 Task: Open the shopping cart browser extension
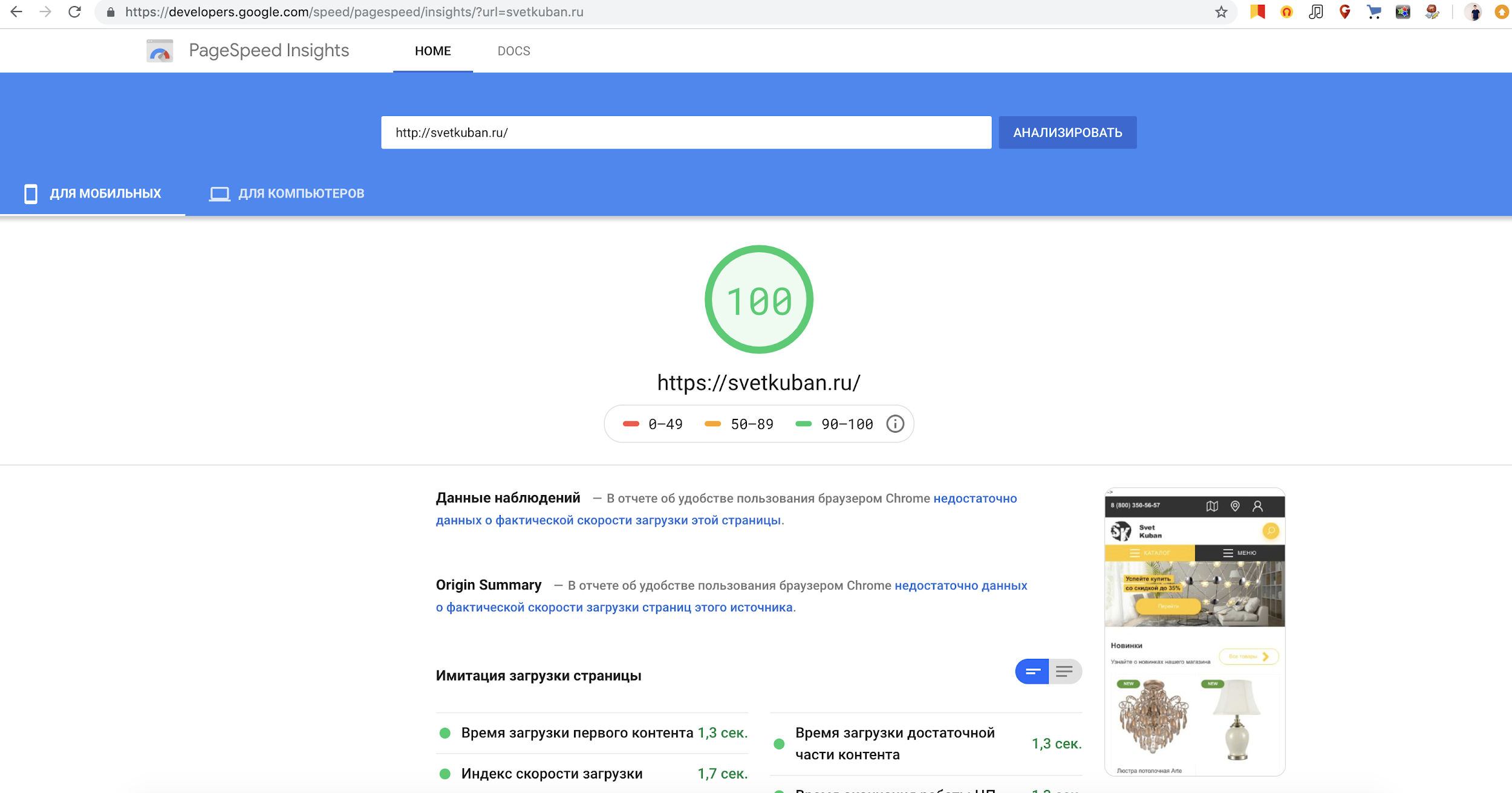[1374, 11]
